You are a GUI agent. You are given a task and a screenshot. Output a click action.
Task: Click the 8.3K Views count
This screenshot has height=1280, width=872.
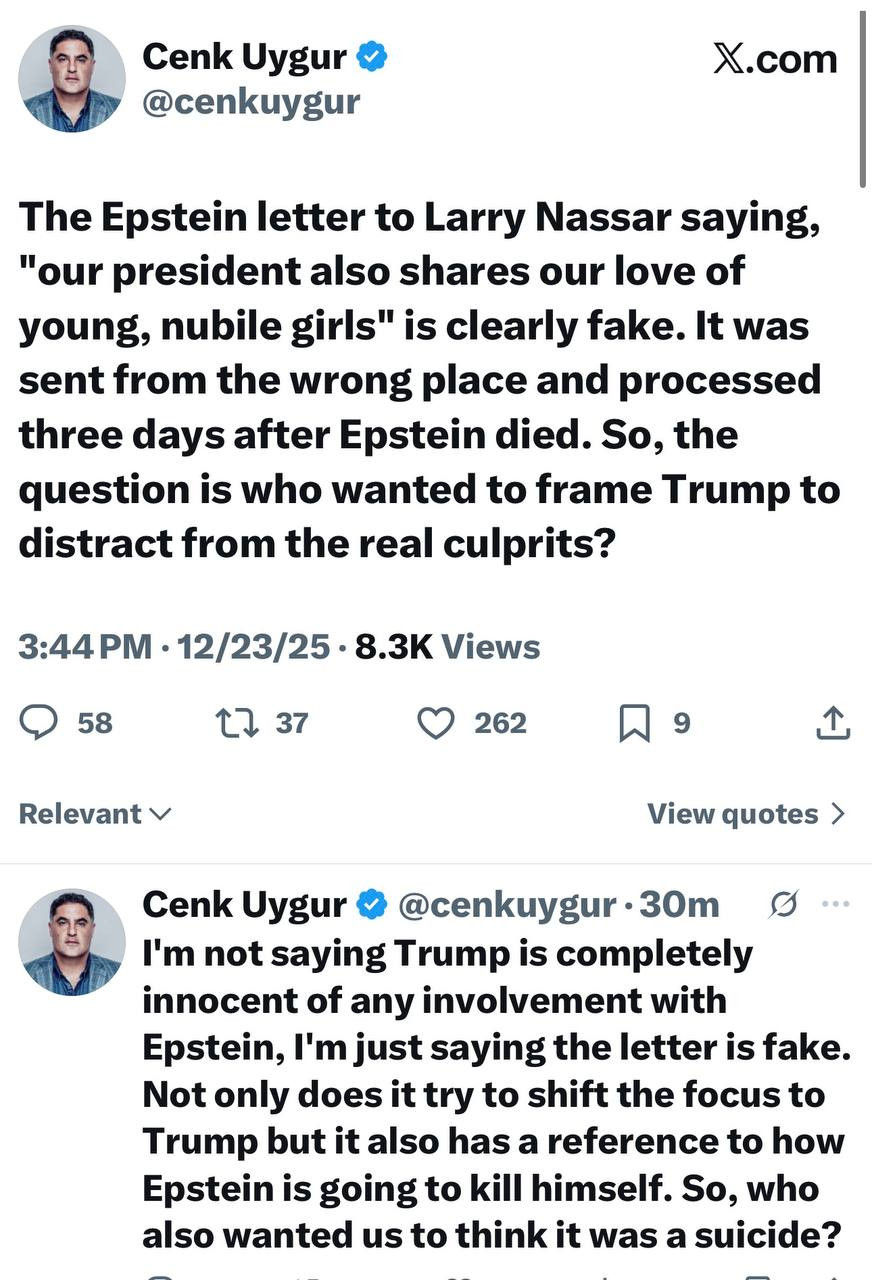coord(447,647)
